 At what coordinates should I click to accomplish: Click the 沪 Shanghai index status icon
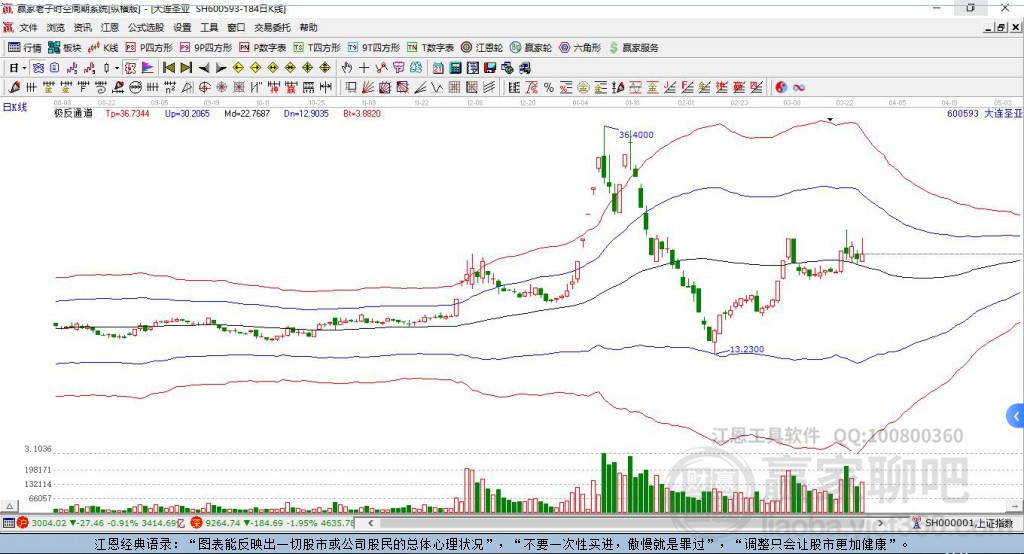click(x=23, y=523)
